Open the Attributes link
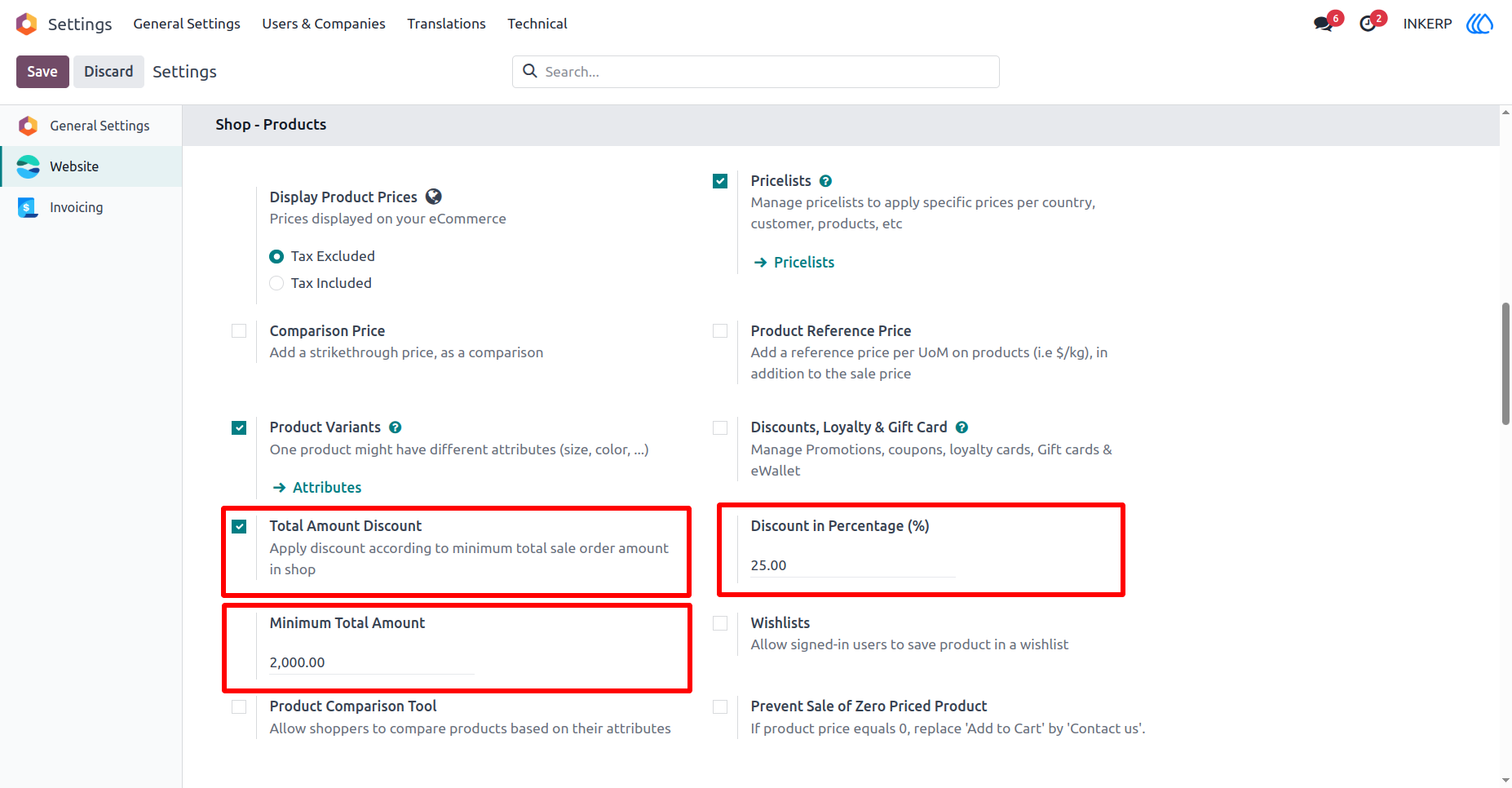The width and height of the screenshot is (1512, 788). 327,487
